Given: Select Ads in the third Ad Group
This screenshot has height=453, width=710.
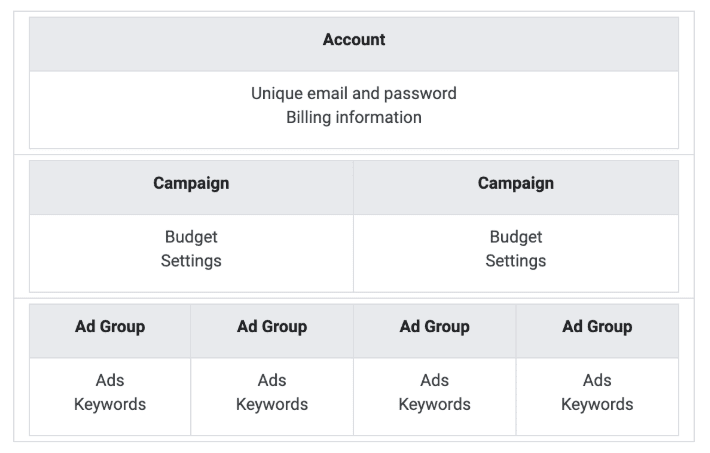Looking at the screenshot, I should pos(435,381).
